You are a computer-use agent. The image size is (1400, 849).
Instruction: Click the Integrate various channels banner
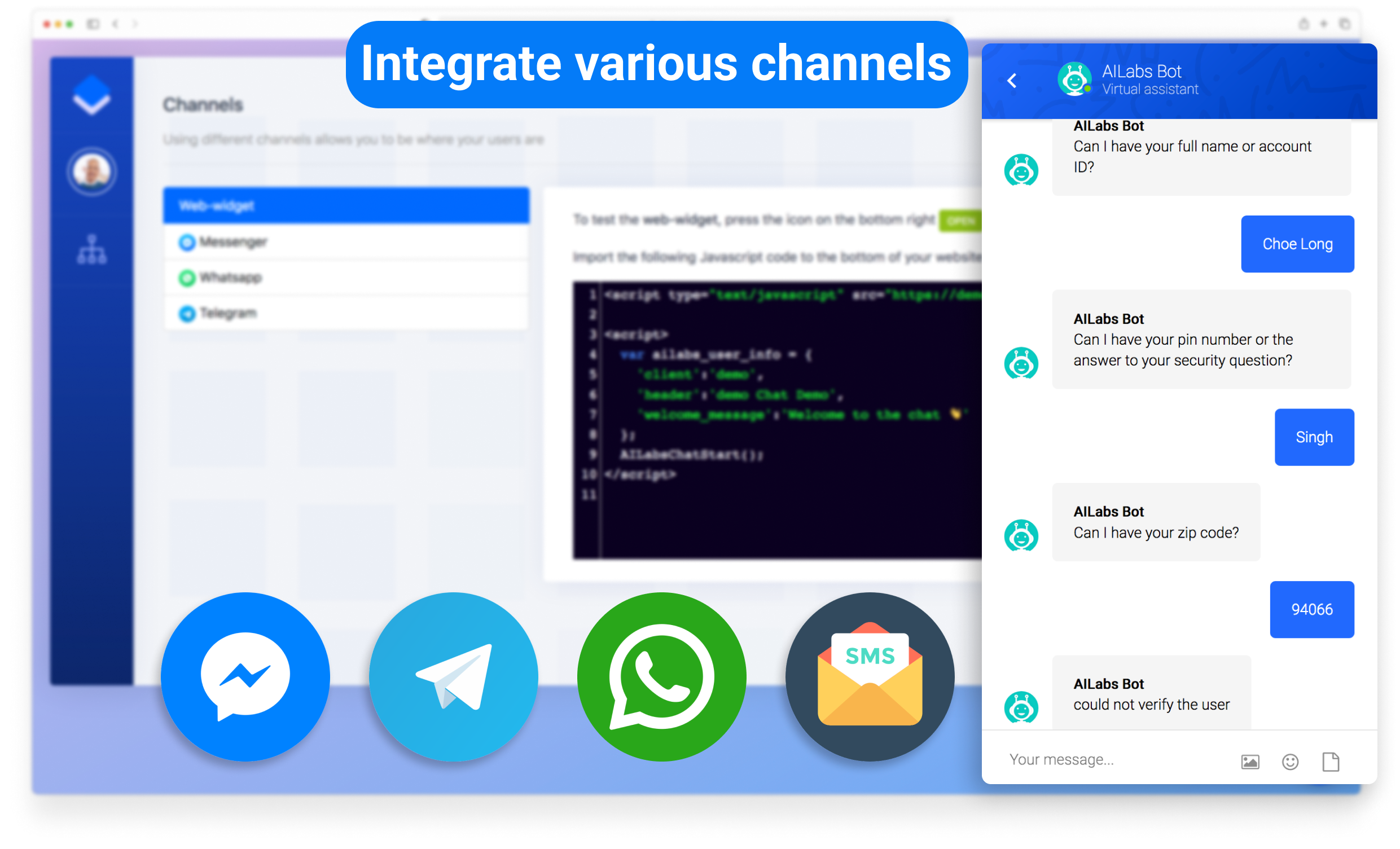point(657,64)
